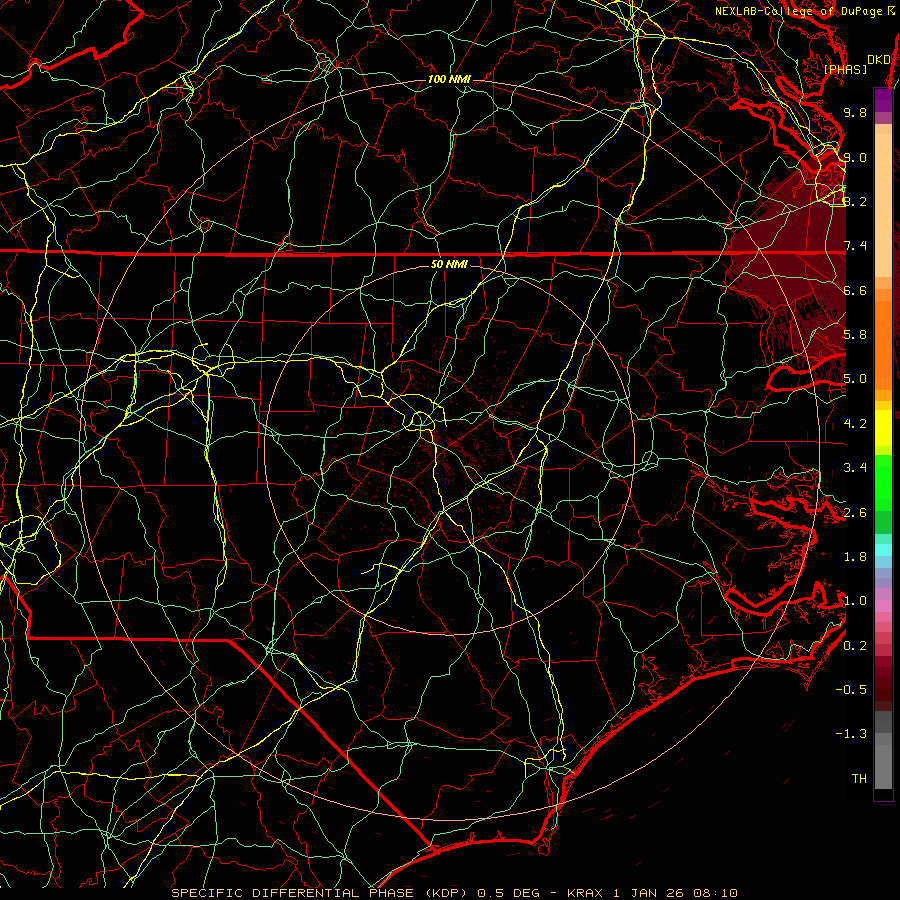Pick the pale peach color bar segment
This screenshot has height=900, width=900.
(883, 205)
